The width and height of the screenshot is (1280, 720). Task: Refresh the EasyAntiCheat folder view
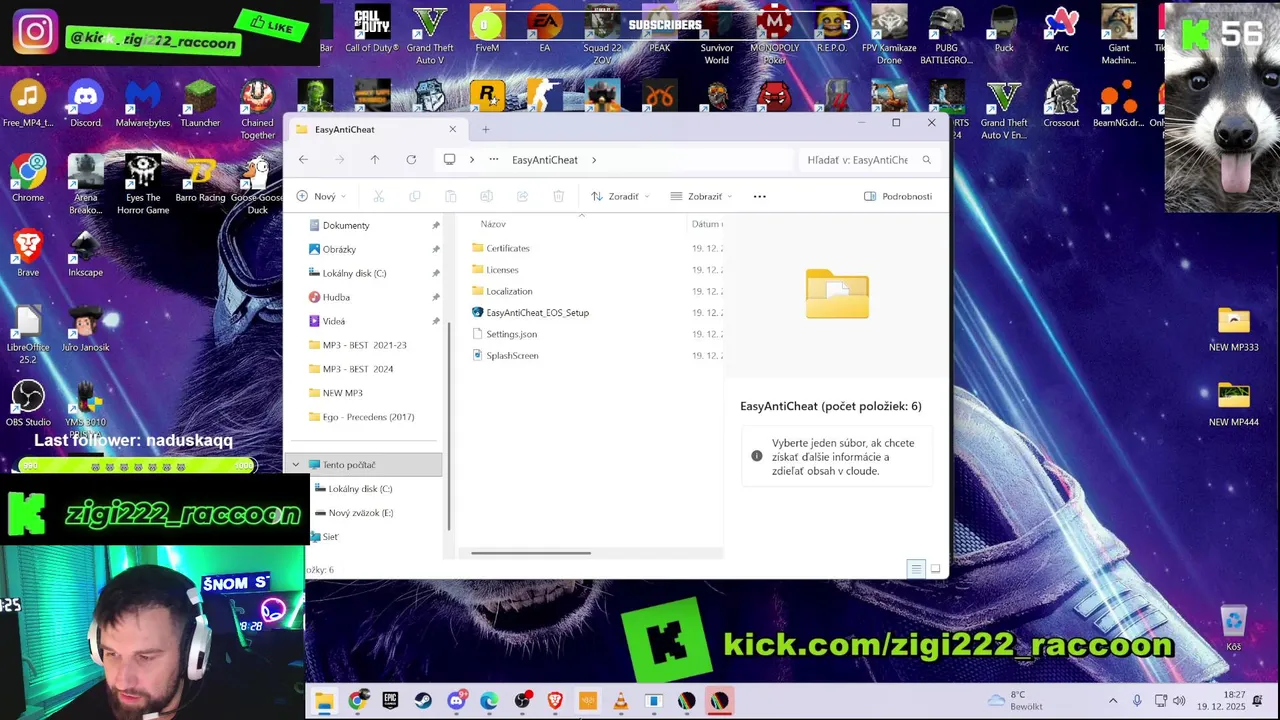point(411,160)
